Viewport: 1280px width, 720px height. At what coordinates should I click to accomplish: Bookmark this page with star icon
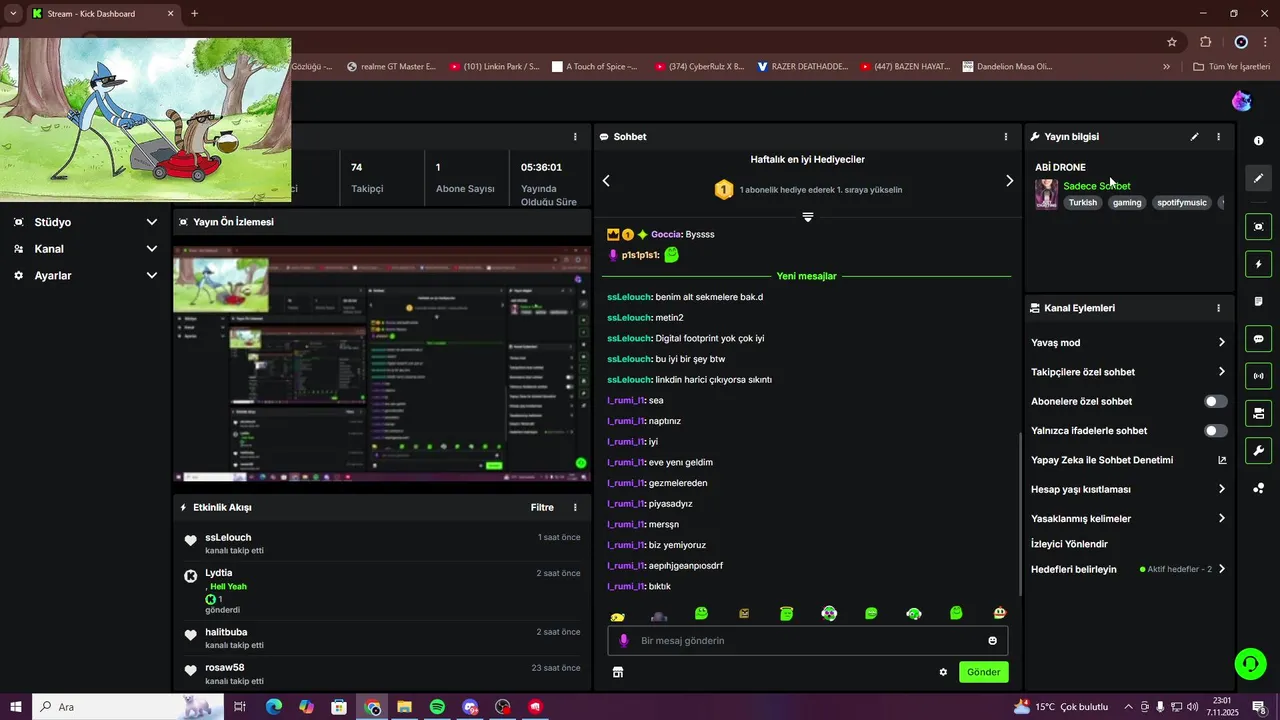coord(1172,42)
